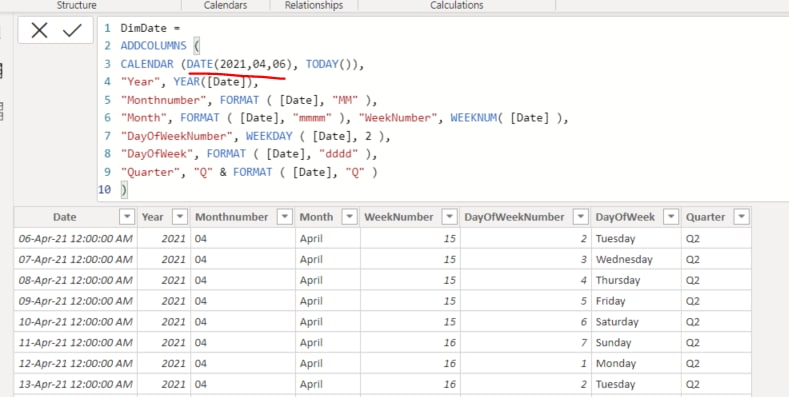Image resolution: width=789 pixels, height=397 pixels.
Task: Select the Monday cell in DayOfWeek
Action: click(637, 363)
